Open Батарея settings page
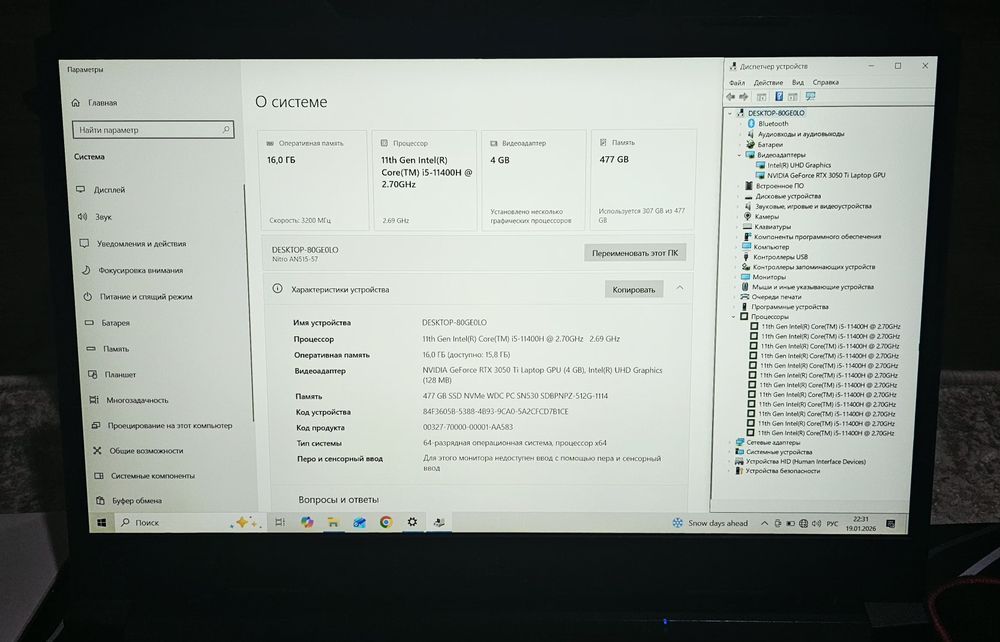Image resolution: width=1000 pixels, height=642 pixels. pos(108,323)
